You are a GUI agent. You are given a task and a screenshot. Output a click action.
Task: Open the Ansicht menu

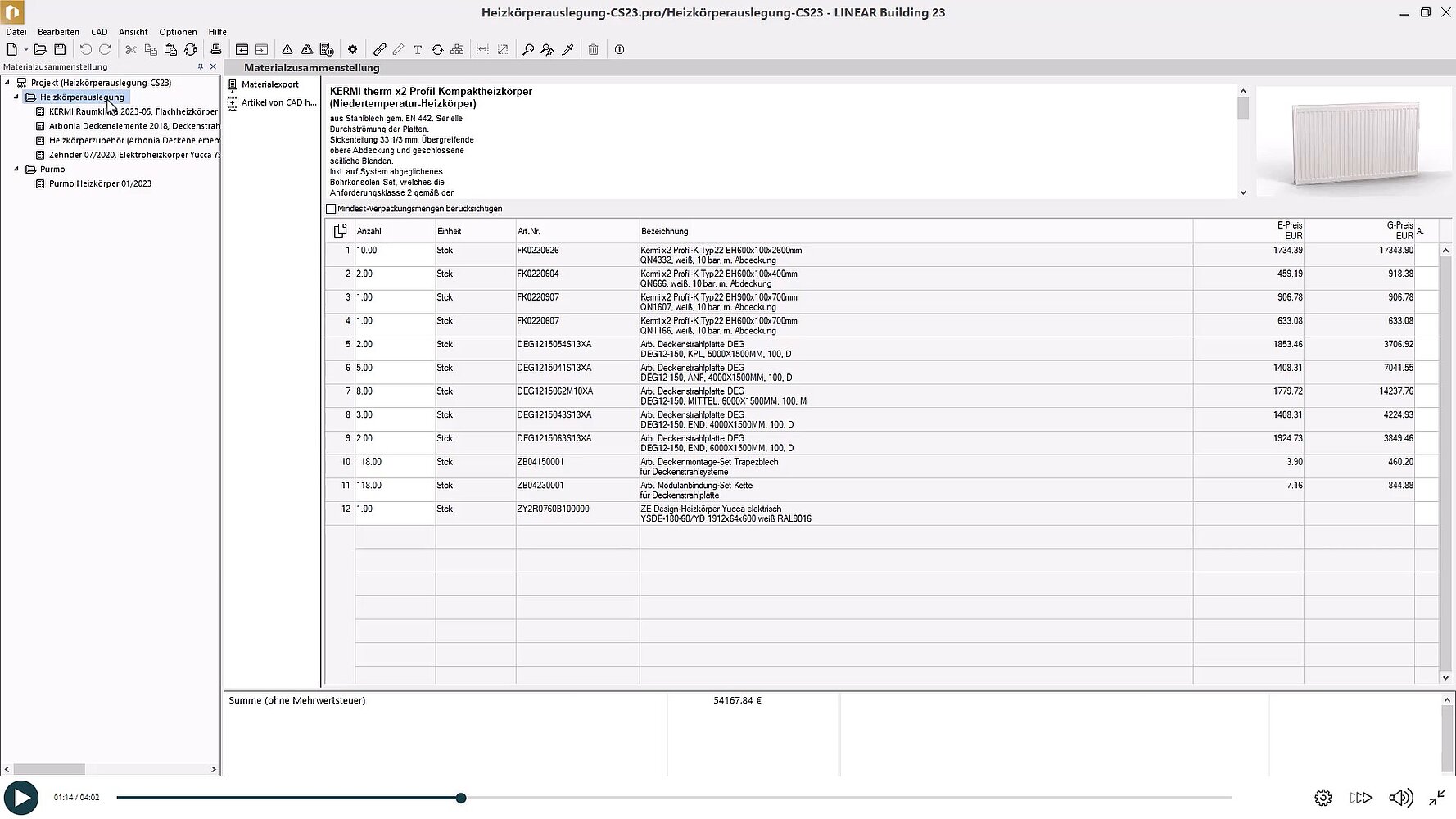(133, 32)
